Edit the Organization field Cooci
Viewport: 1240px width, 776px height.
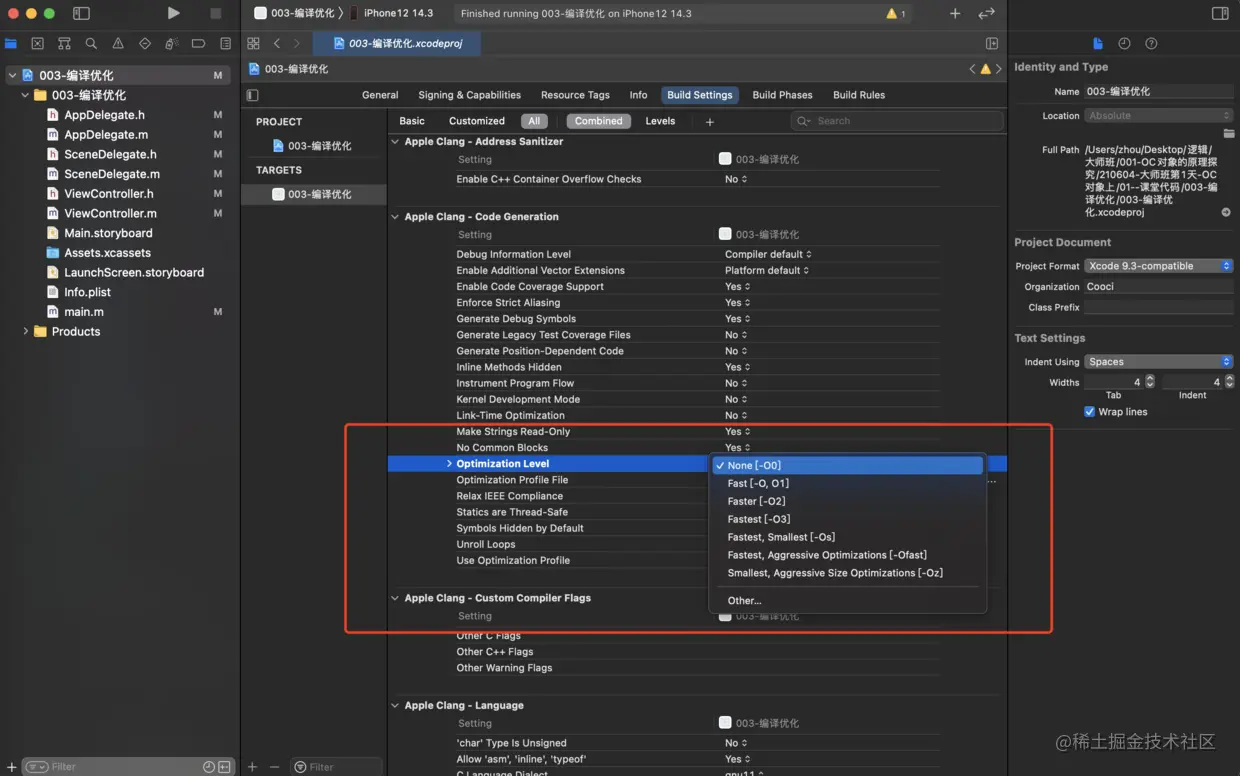coord(1159,286)
